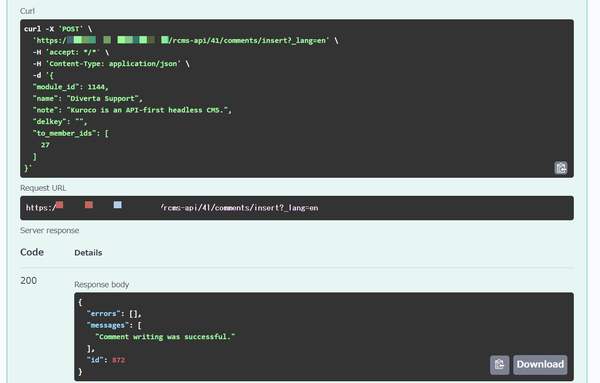Click the "Code" column header
Image resolution: width=600 pixels, height=383 pixels.
32,252
